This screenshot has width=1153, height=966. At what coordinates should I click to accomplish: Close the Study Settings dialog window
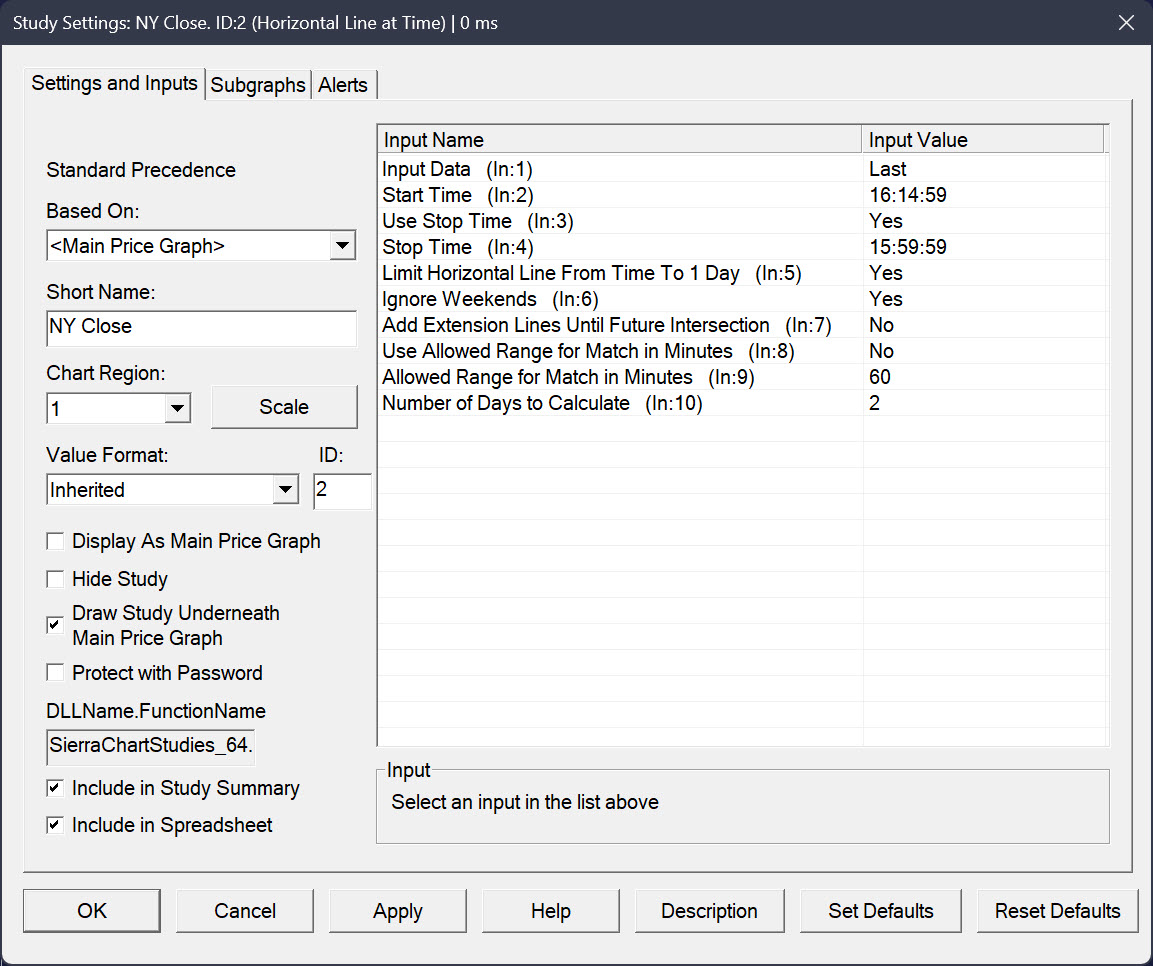pyautogui.click(x=1126, y=22)
